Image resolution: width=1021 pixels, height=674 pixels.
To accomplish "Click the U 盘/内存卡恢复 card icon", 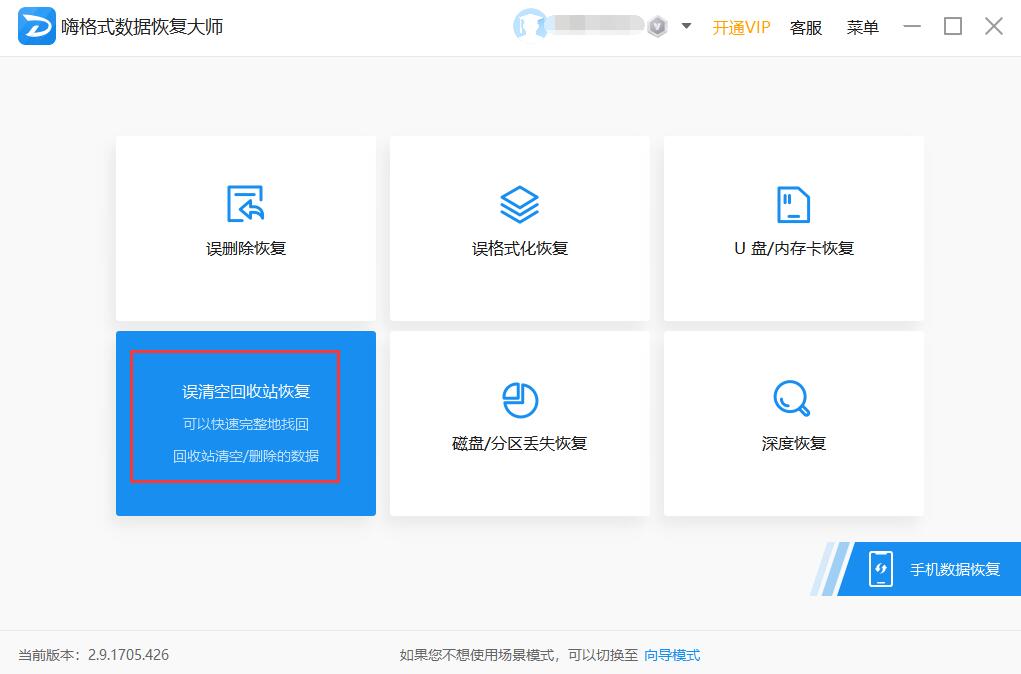I will [x=793, y=204].
